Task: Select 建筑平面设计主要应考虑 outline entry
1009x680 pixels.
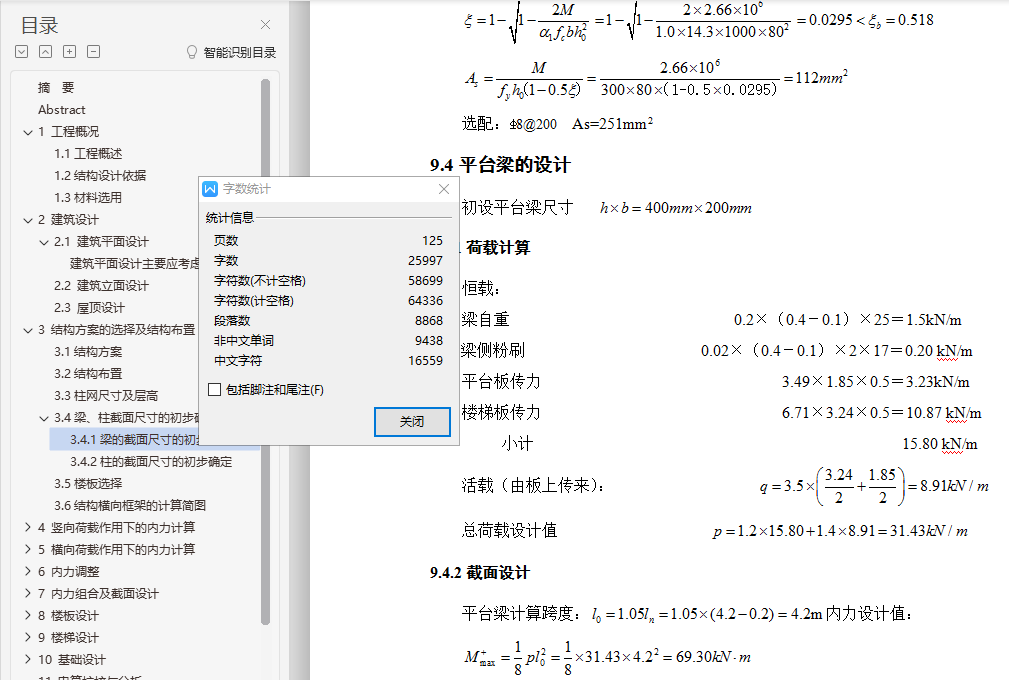Action: tap(134, 263)
